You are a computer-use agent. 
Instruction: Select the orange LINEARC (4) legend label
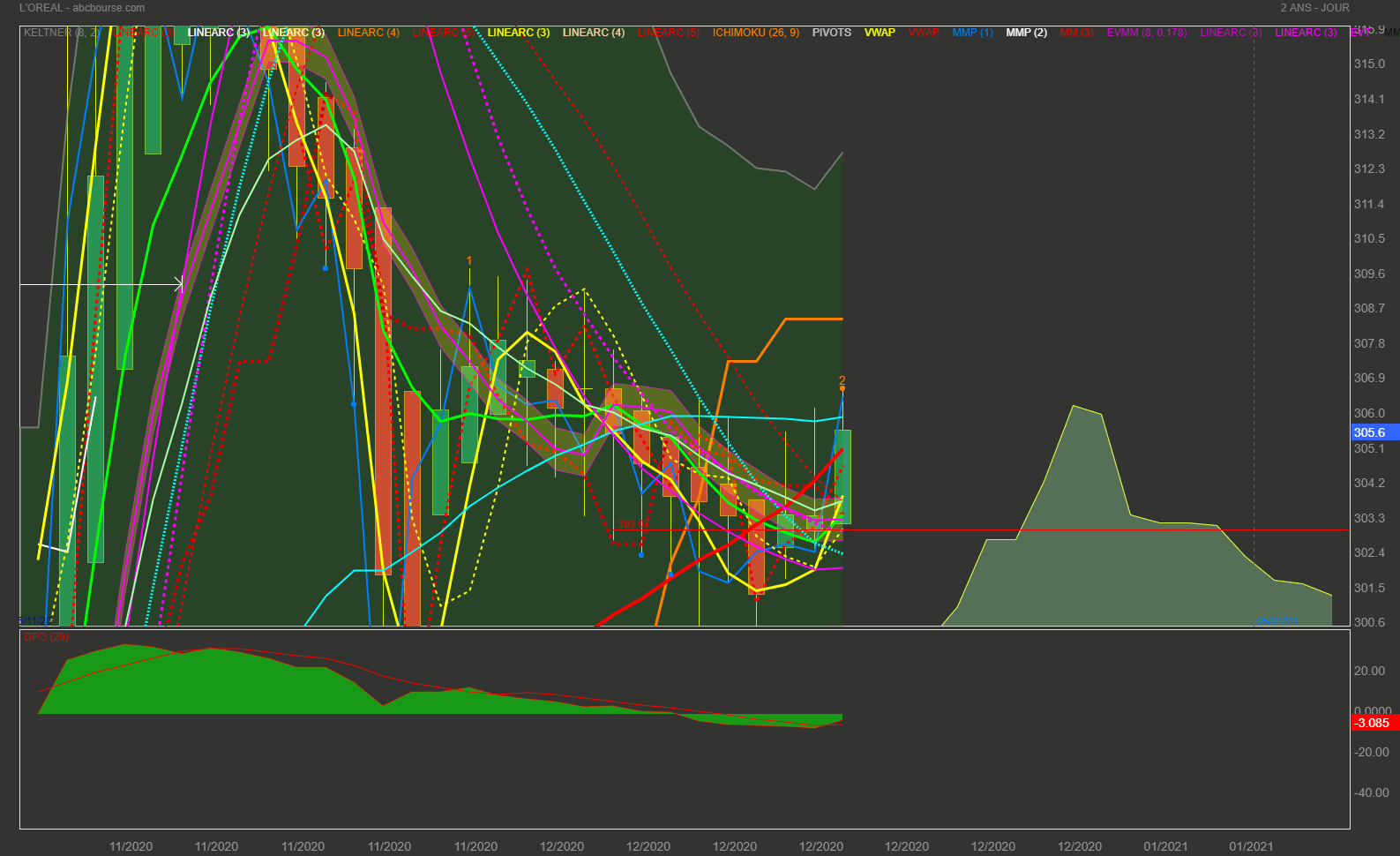pyautogui.click(x=368, y=33)
